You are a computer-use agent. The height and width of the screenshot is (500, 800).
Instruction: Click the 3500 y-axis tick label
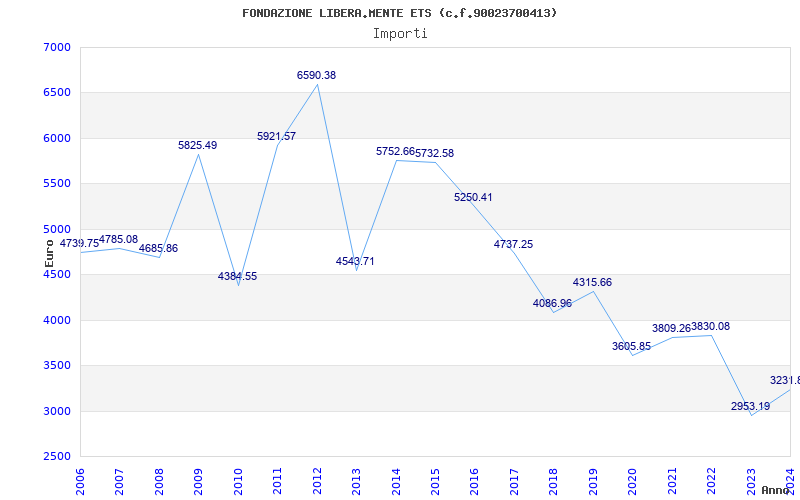[x=57, y=366]
